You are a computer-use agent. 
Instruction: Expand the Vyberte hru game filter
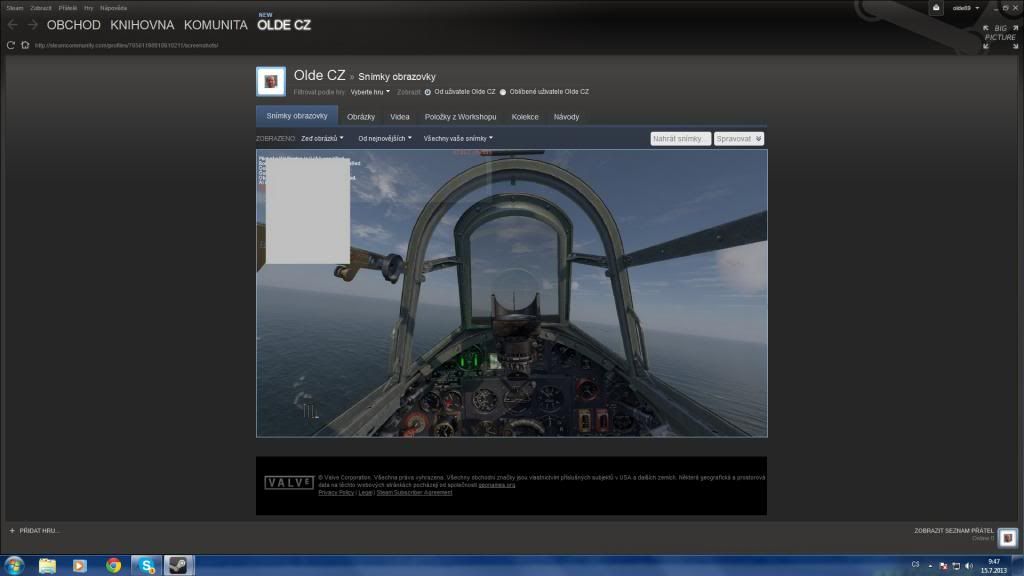(x=370, y=92)
